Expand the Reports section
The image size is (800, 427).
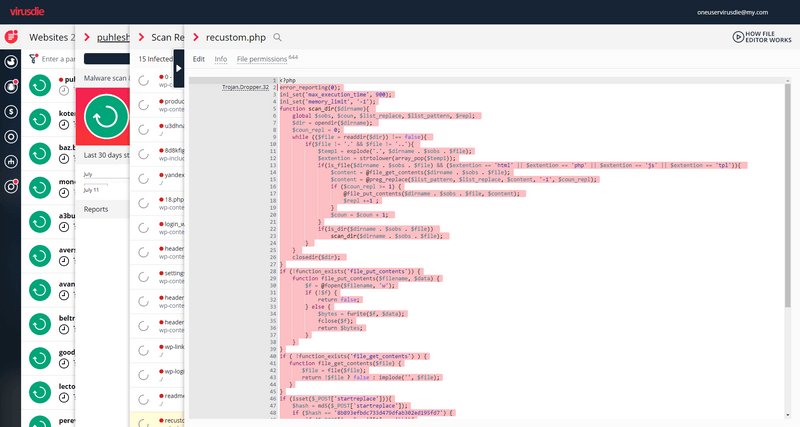tap(96, 209)
